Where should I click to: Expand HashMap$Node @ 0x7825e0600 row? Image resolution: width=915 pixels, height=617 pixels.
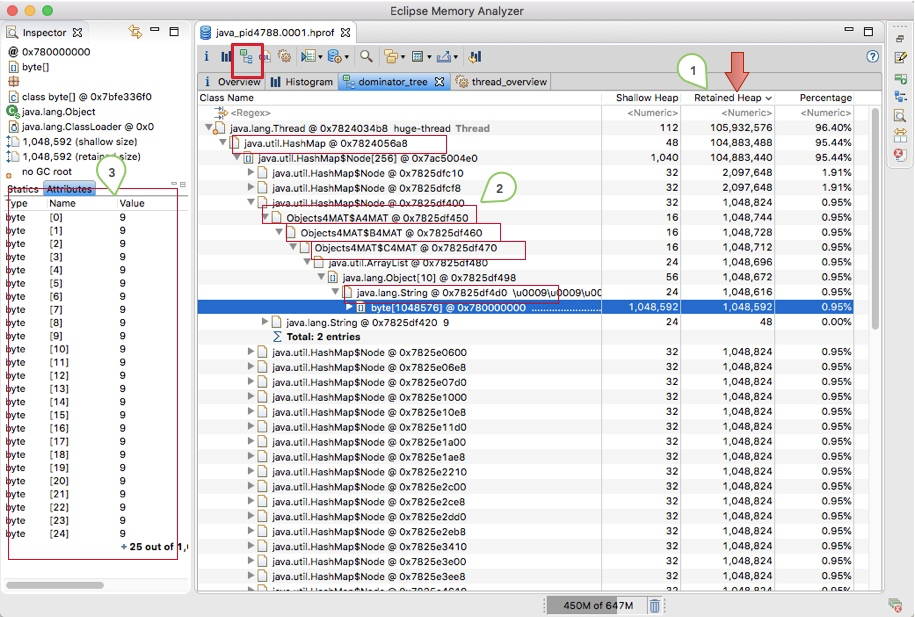tap(251, 351)
